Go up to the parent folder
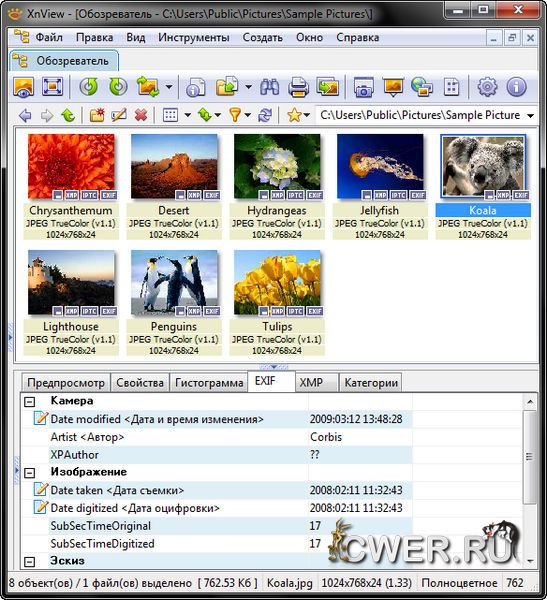 click(x=68, y=115)
